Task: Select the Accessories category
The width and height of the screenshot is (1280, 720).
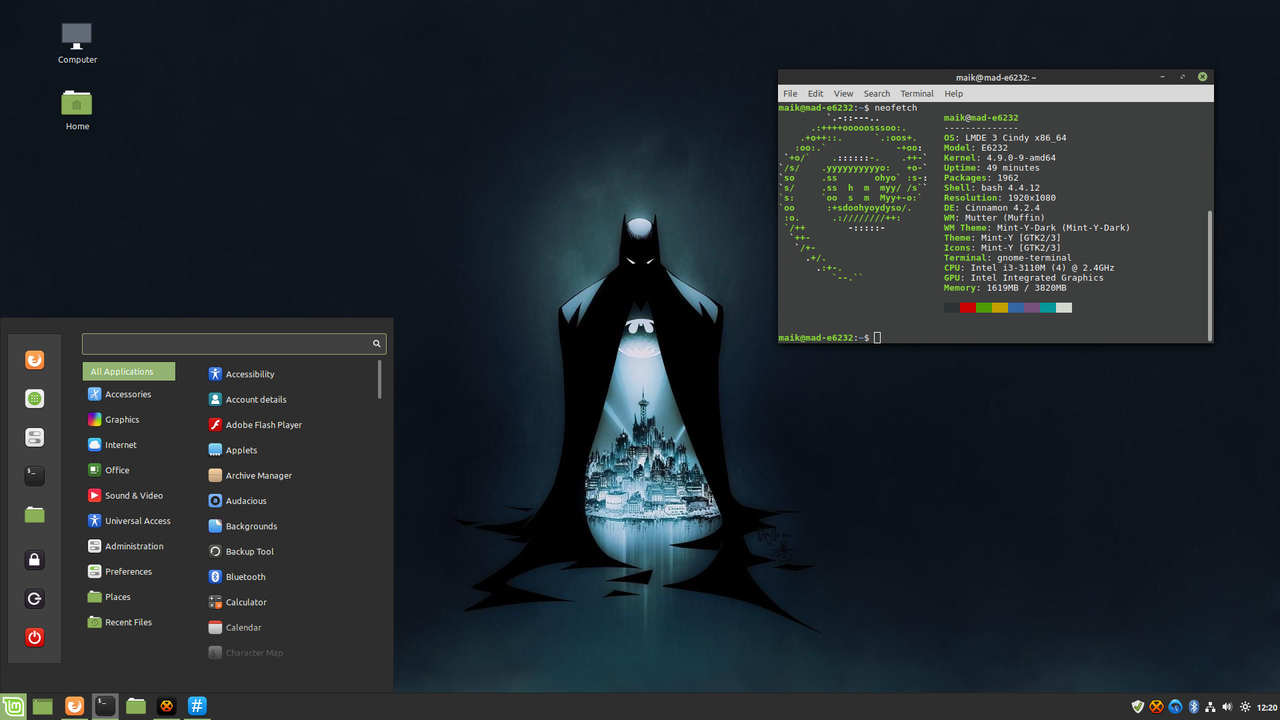Action: (x=129, y=394)
